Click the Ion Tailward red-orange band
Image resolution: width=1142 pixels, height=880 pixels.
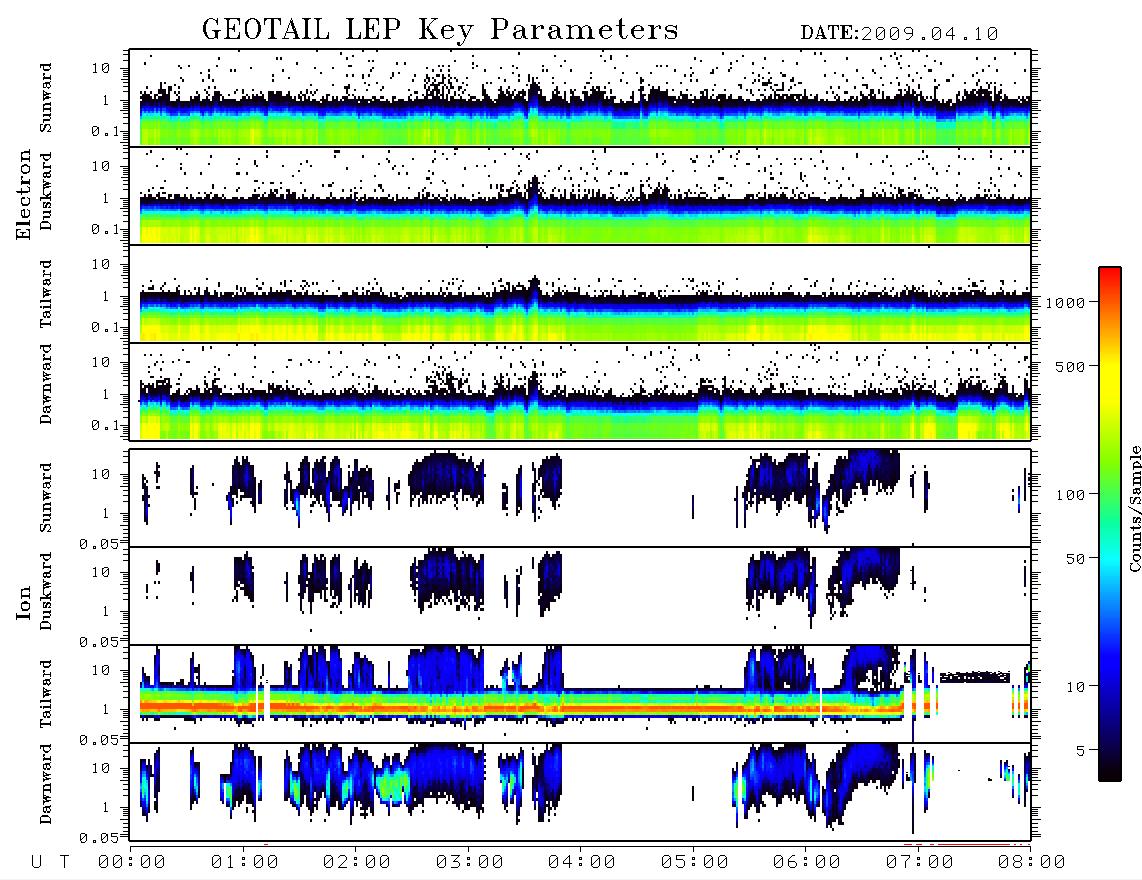point(521,707)
